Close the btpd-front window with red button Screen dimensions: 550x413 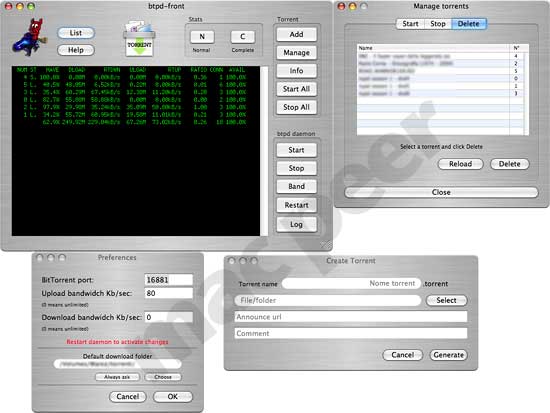(x=9, y=6)
